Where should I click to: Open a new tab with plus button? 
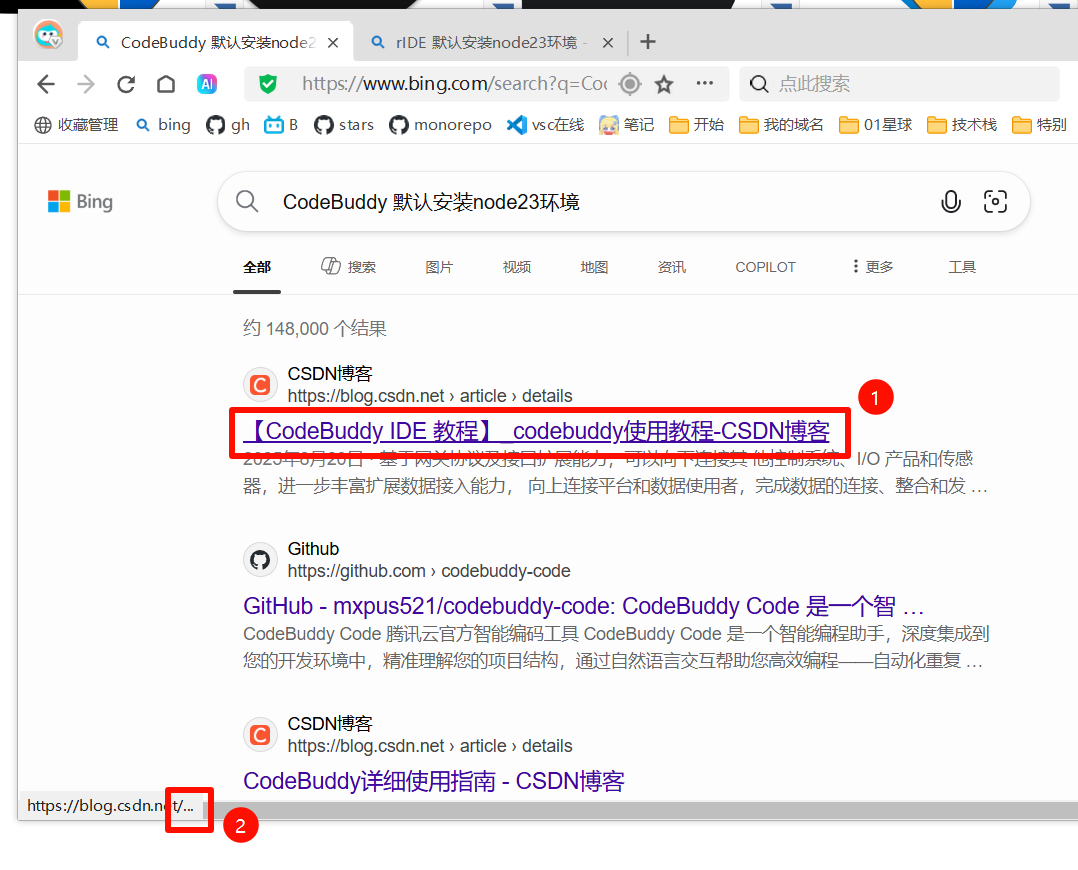click(648, 42)
